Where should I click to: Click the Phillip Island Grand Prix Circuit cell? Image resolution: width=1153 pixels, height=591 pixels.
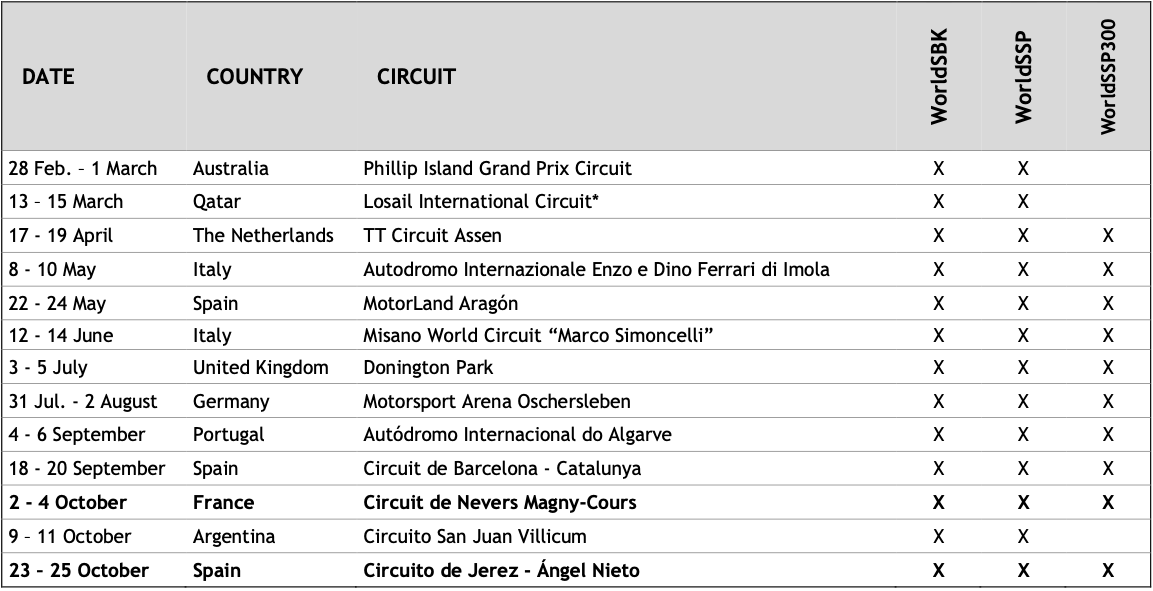(x=497, y=168)
